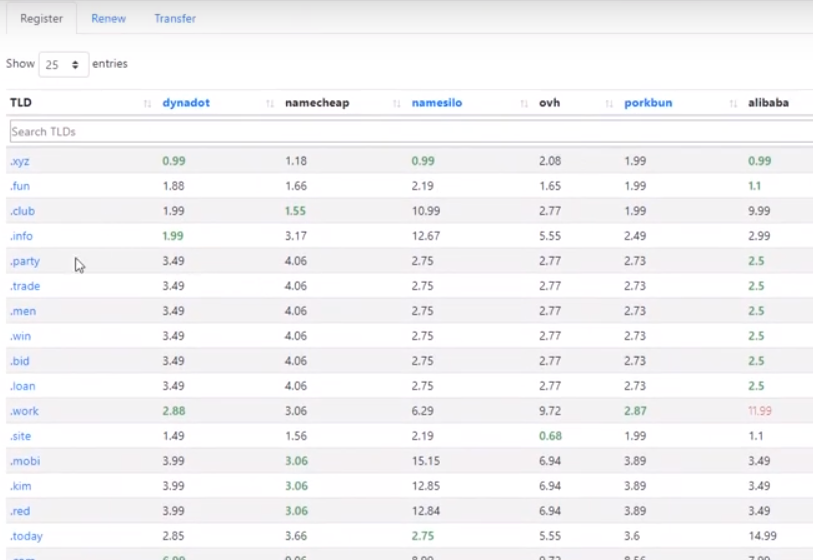The height and width of the screenshot is (560, 813).
Task: Select namesilo price 12.84 for .red
Action: (x=426, y=511)
